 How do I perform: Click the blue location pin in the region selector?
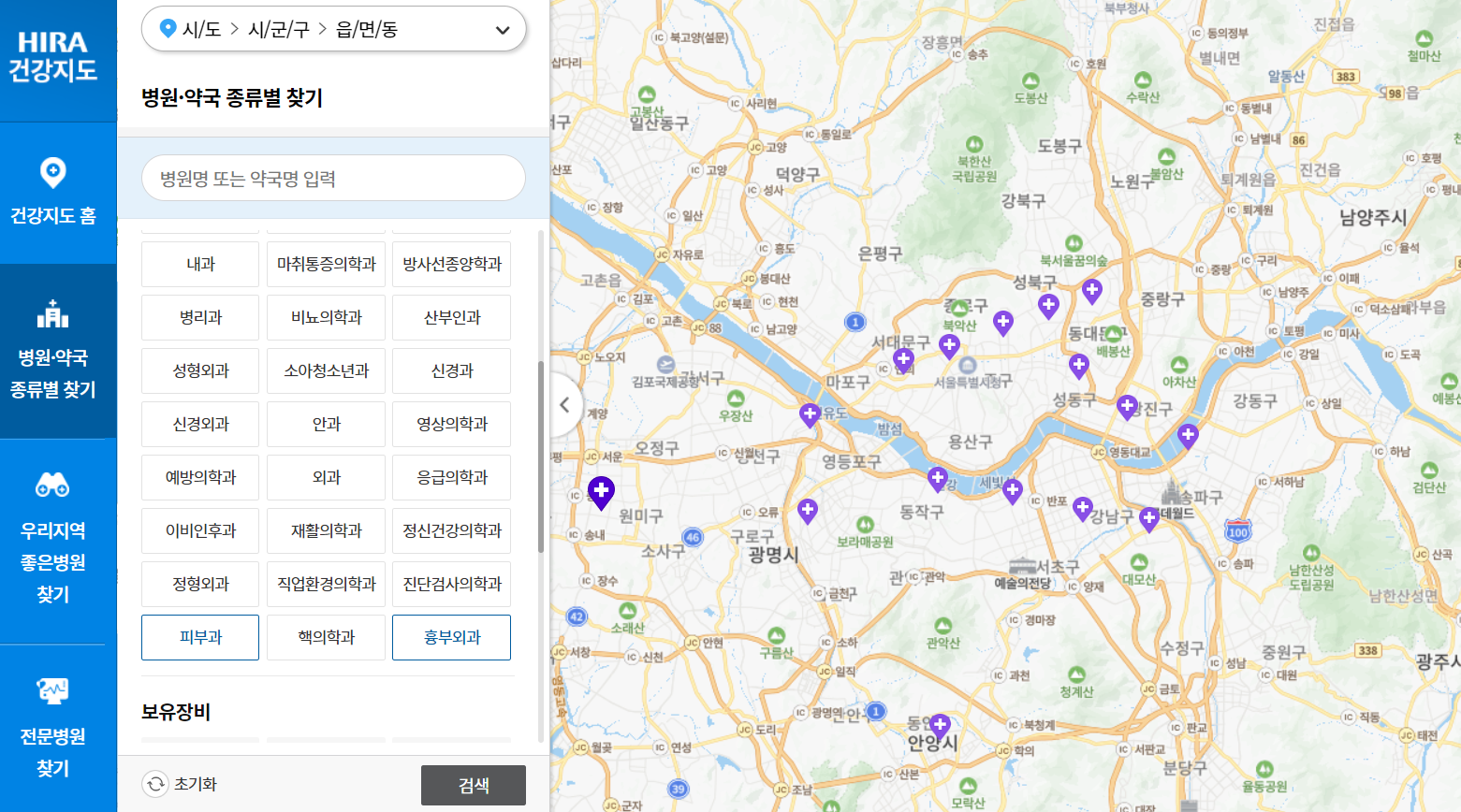click(x=167, y=28)
